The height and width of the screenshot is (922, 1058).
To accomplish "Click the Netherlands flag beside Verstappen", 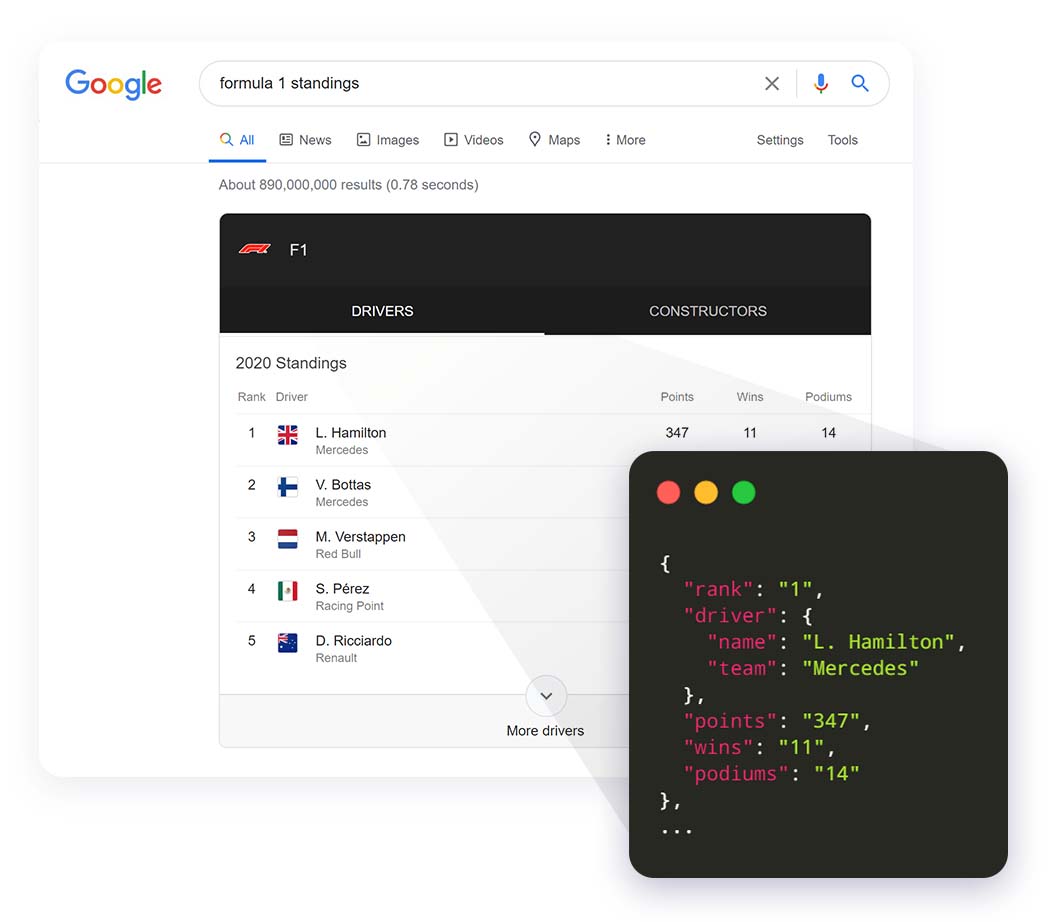I will coord(288,538).
